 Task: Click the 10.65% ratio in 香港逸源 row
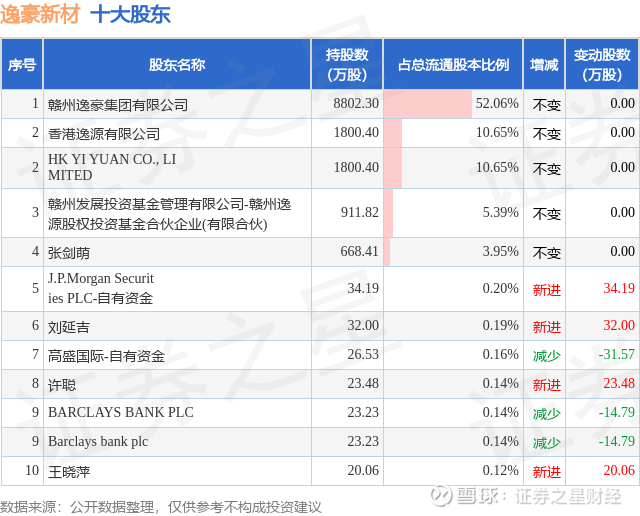click(x=497, y=132)
